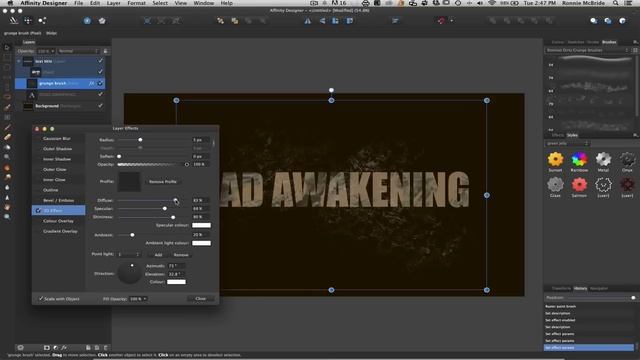Viewport: 640px width, 360px height.
Task: Select the zoom tool at toolbox bottom
Action: point(7,217)
